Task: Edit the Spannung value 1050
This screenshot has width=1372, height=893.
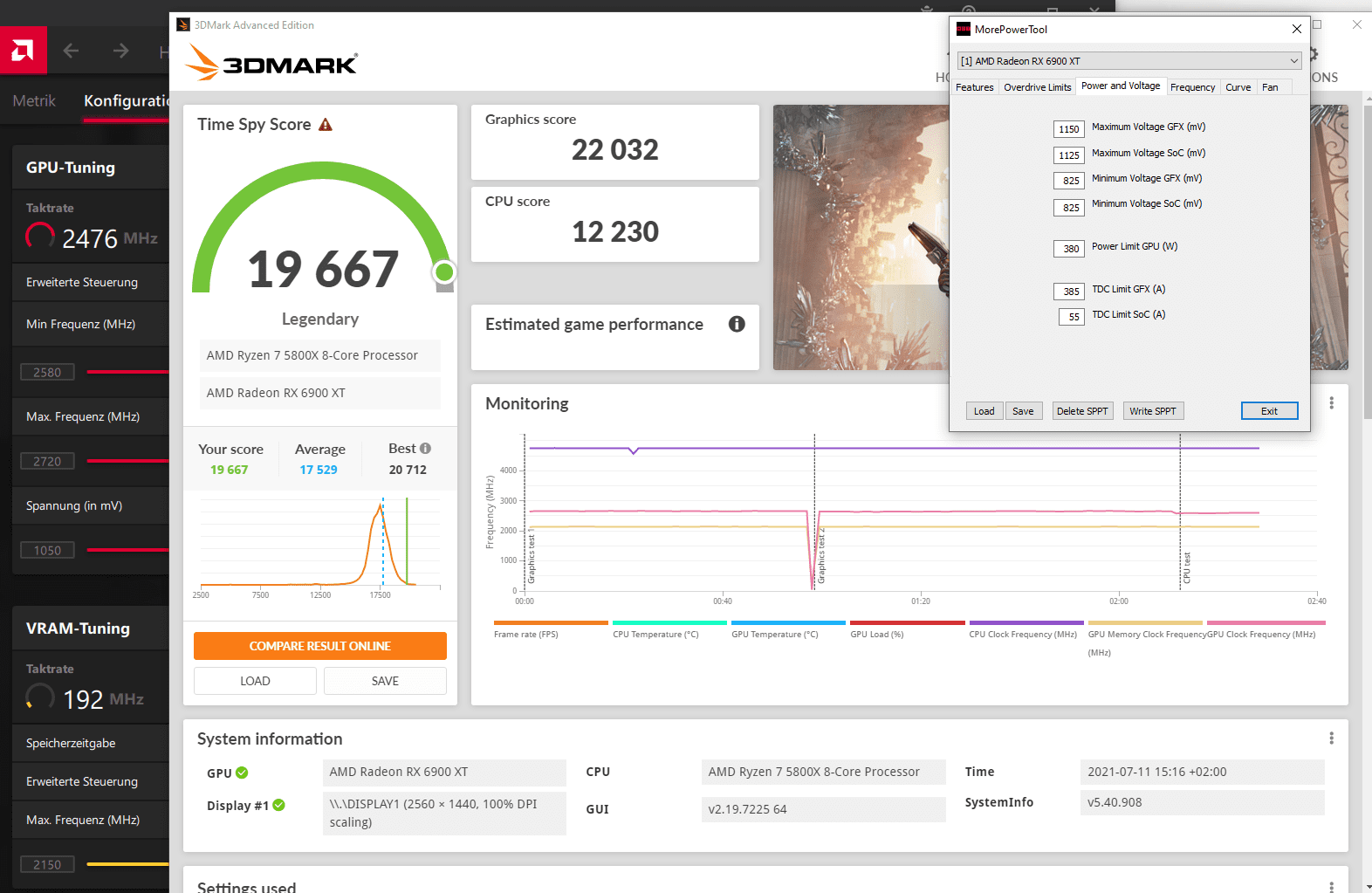Action: coord(47,550)
